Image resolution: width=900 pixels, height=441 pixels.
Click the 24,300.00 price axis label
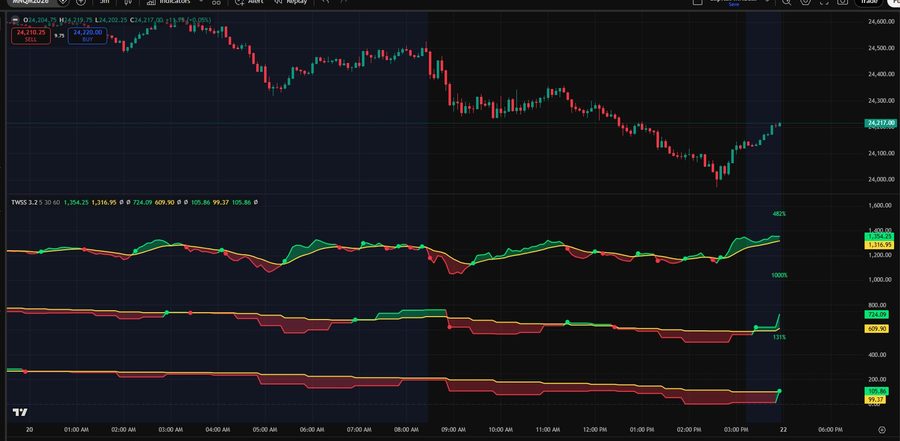tap(880, 100)
